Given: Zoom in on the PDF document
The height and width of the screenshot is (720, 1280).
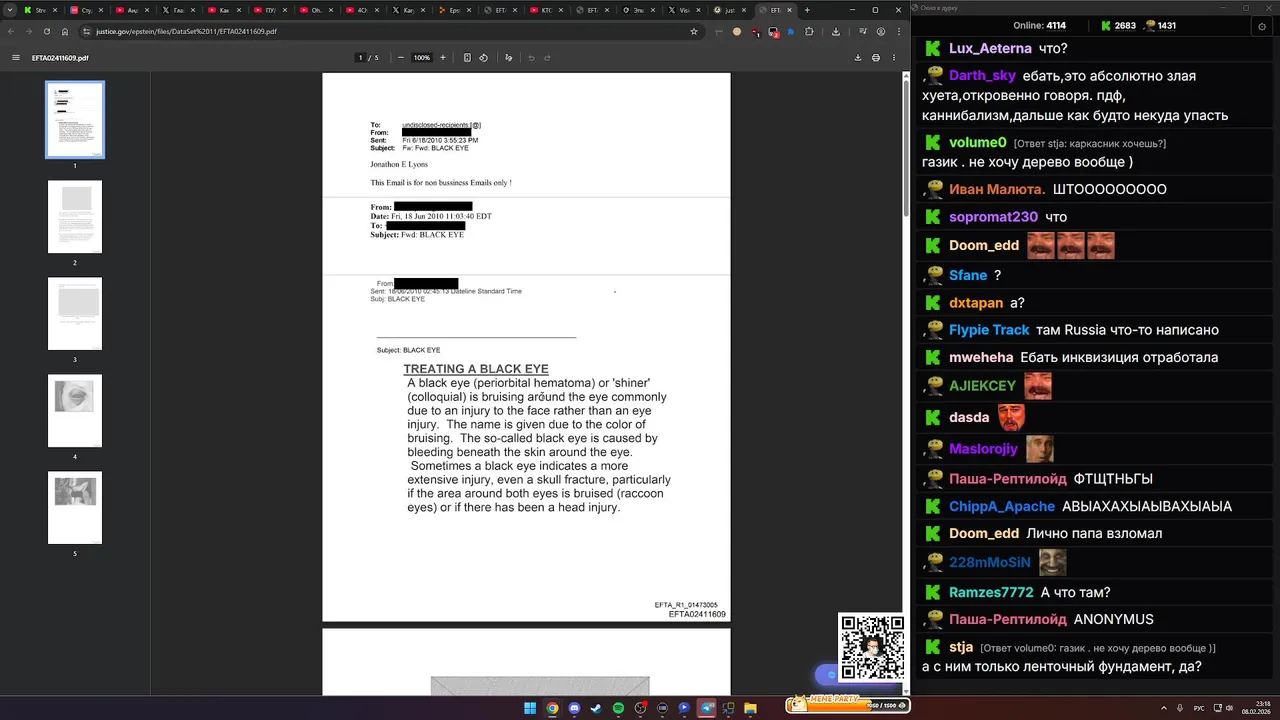Looking at the screenshot, I should (x=443, y=58).
